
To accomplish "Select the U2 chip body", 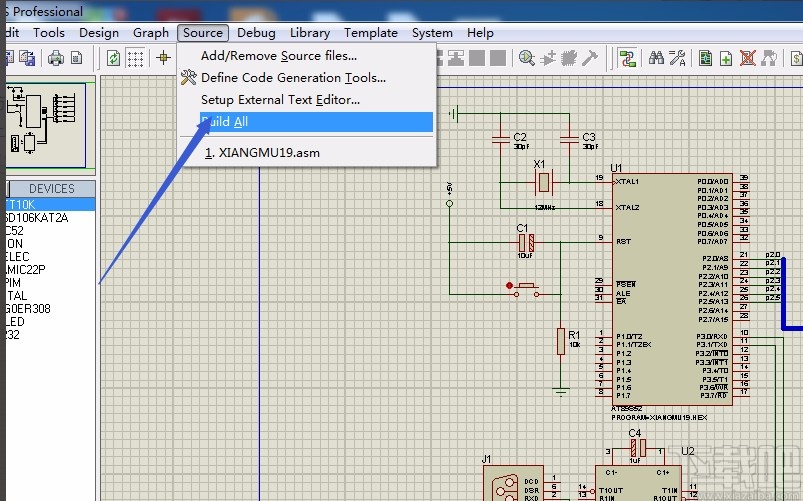I will tap(638, 483).
